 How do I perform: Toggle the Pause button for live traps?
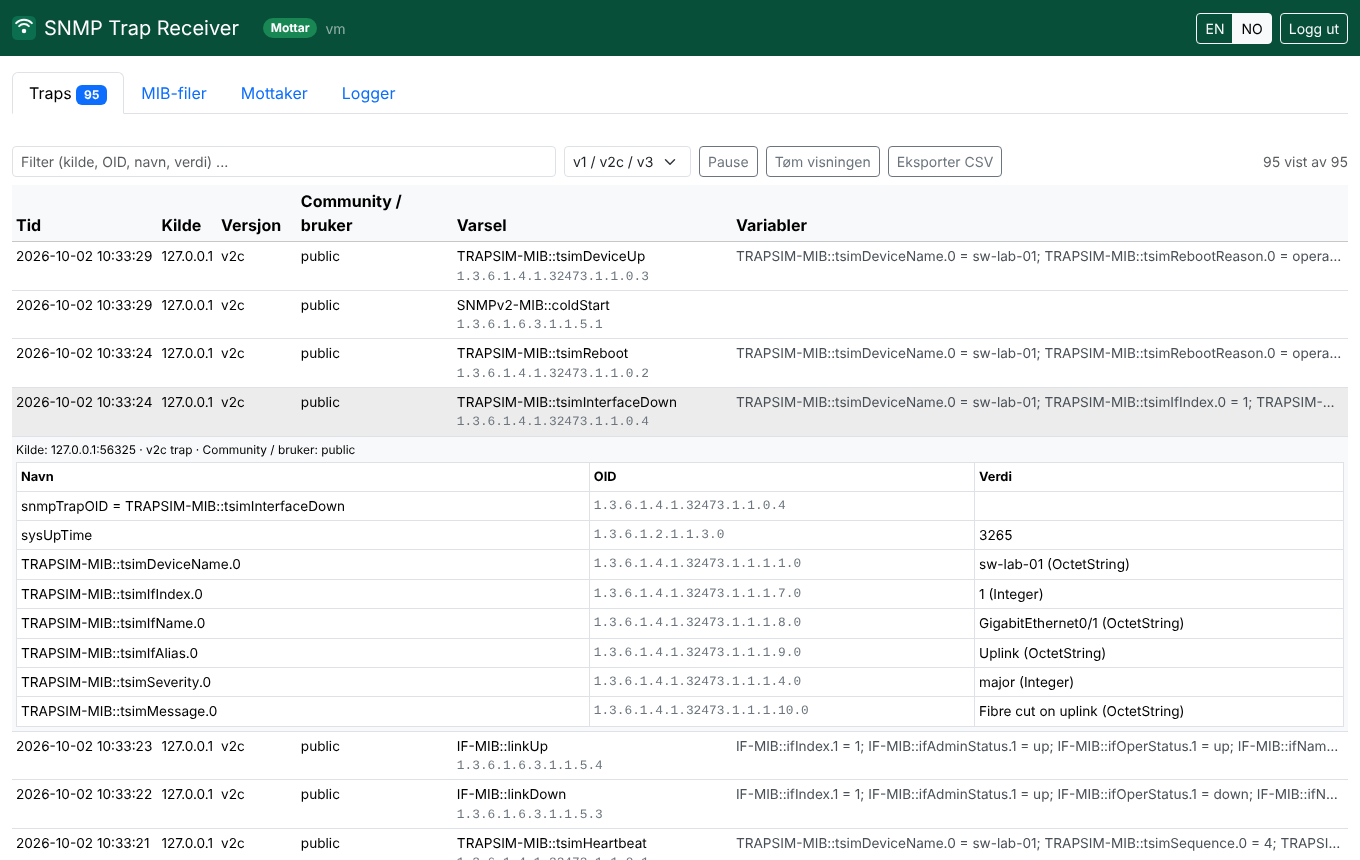coord(728,162)
